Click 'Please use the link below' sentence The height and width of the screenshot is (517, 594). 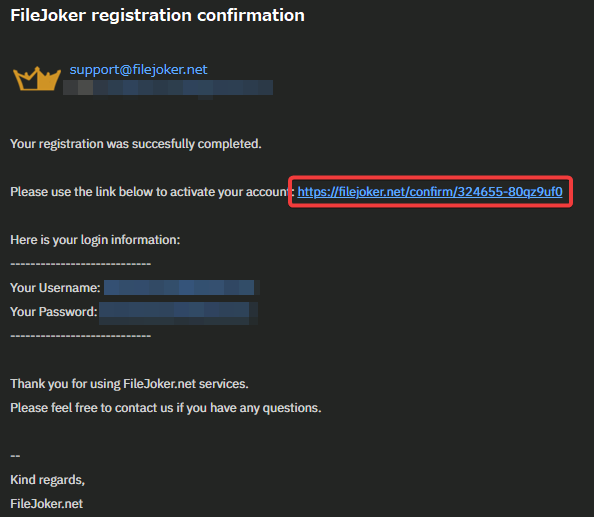point(152,192)
